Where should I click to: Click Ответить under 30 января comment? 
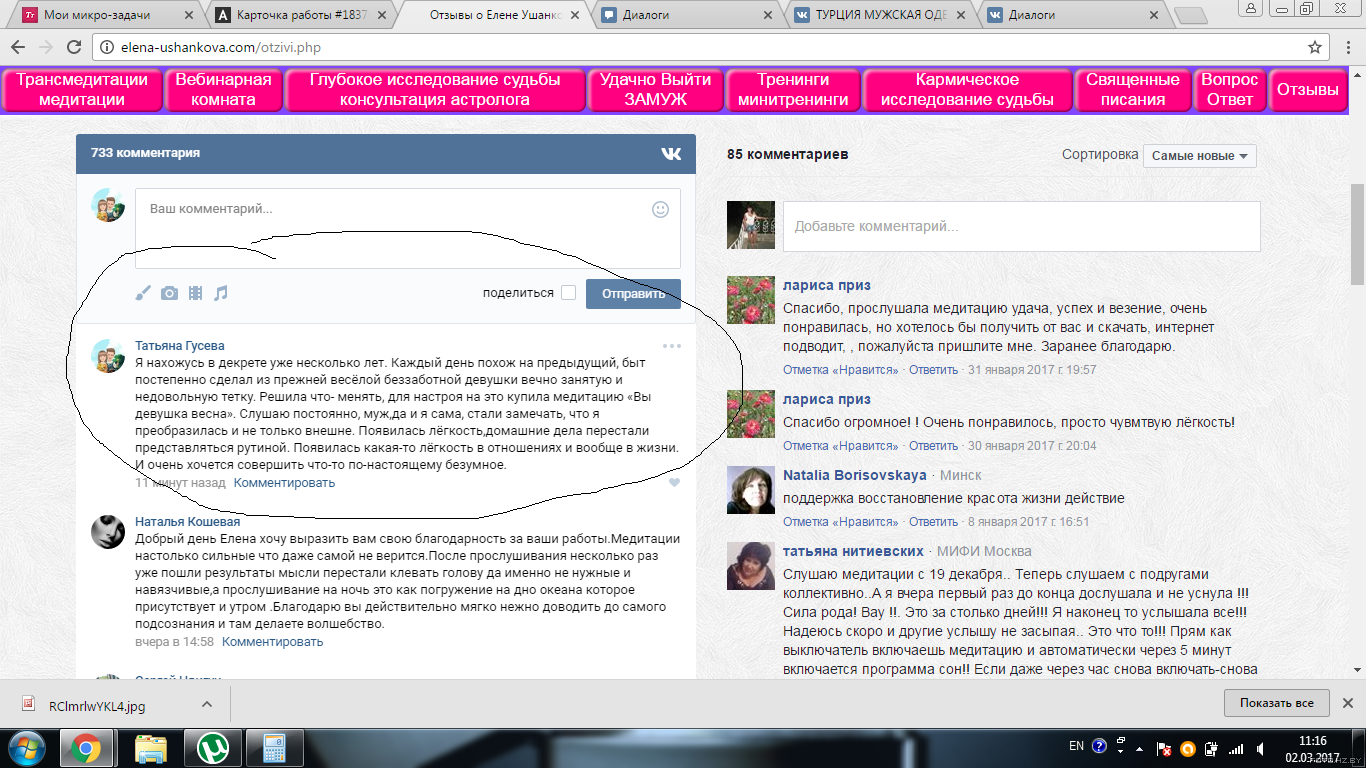933,446
